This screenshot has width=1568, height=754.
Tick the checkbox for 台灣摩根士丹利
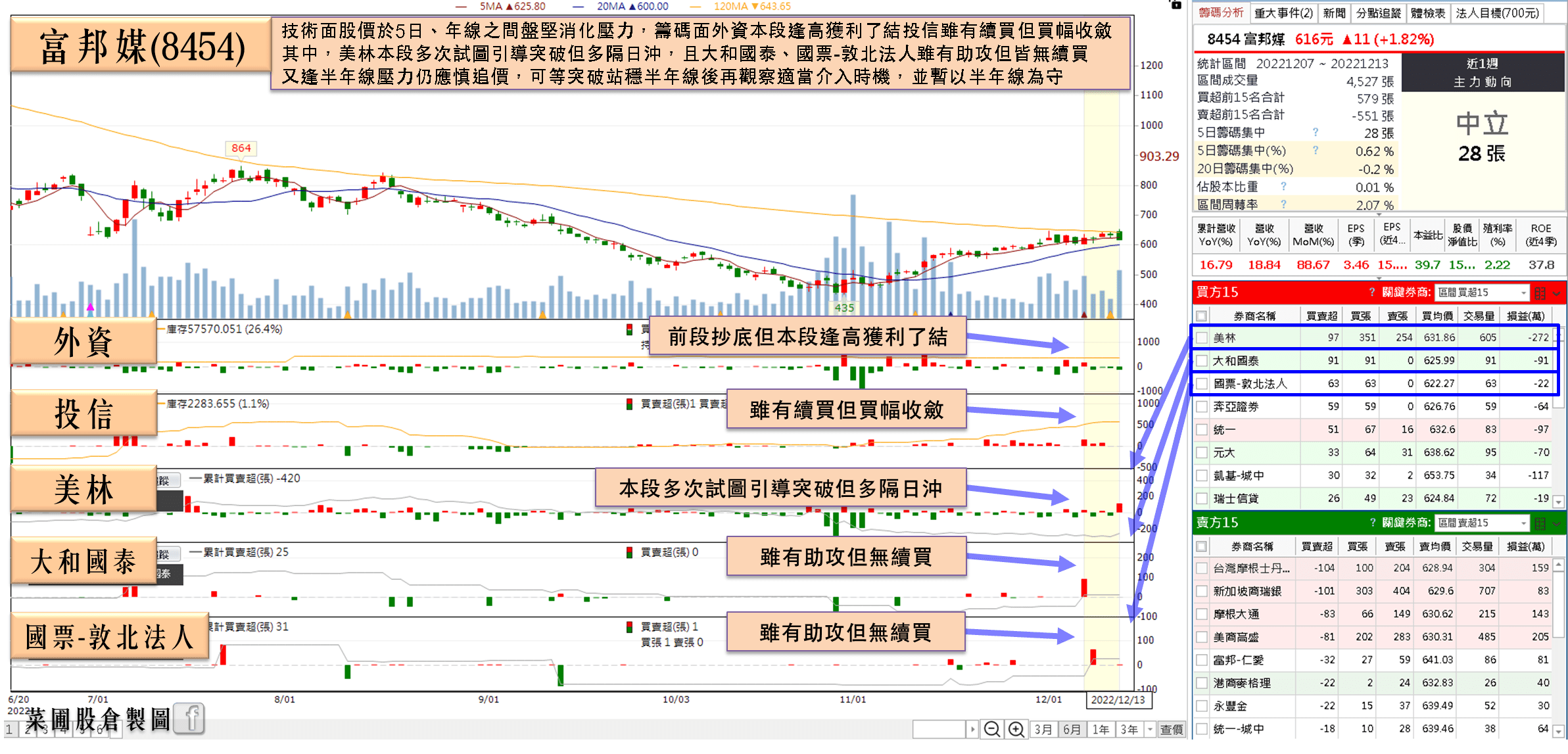pyautogui.click(x=1202, y=569)
